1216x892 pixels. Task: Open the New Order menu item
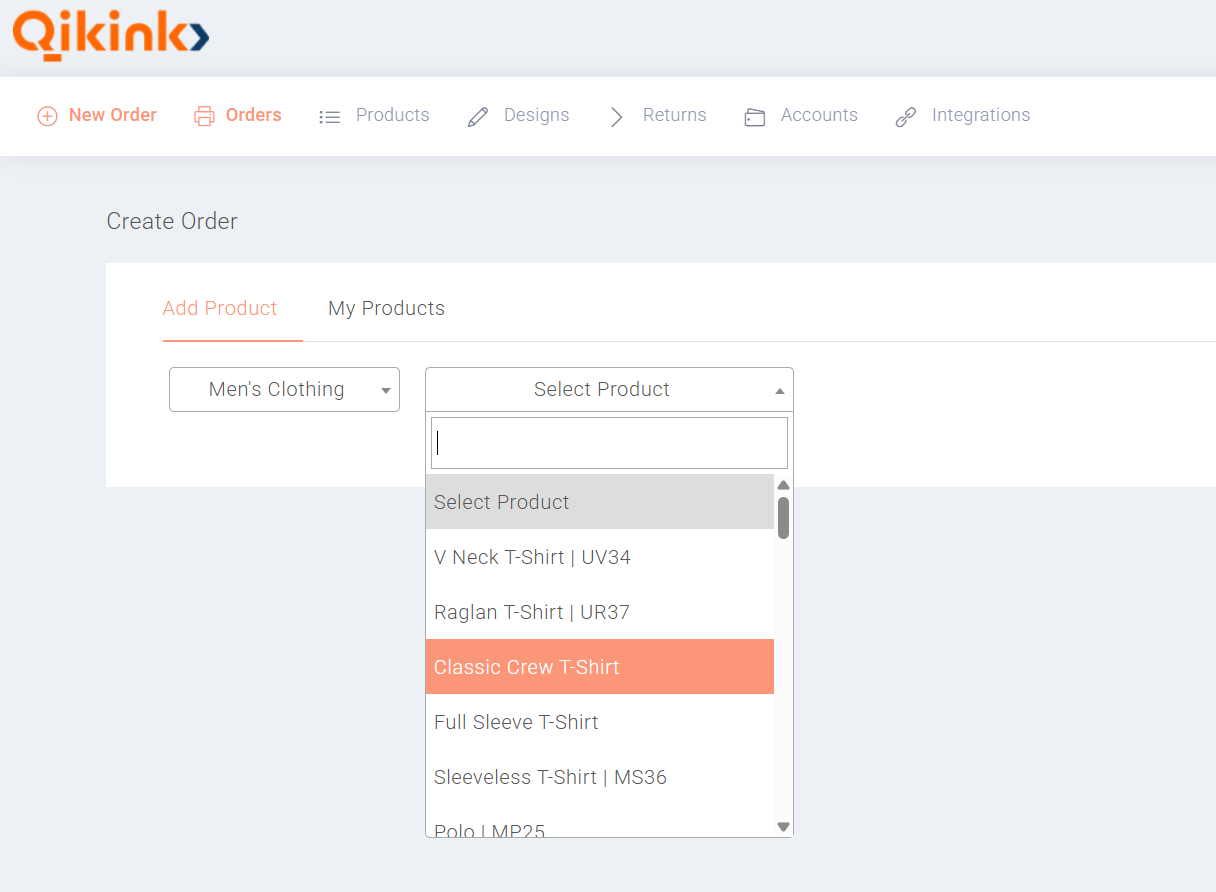coord(112,115)
